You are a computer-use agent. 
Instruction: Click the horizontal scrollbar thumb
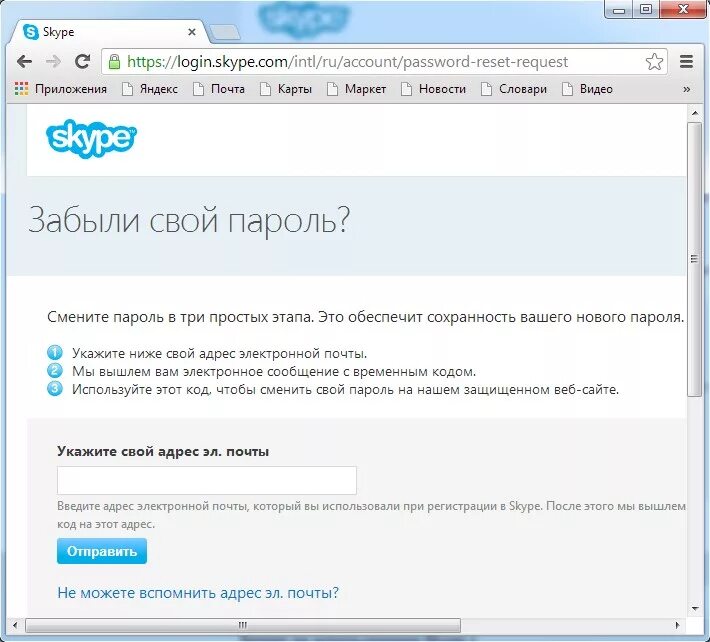(x=243, y=625)
